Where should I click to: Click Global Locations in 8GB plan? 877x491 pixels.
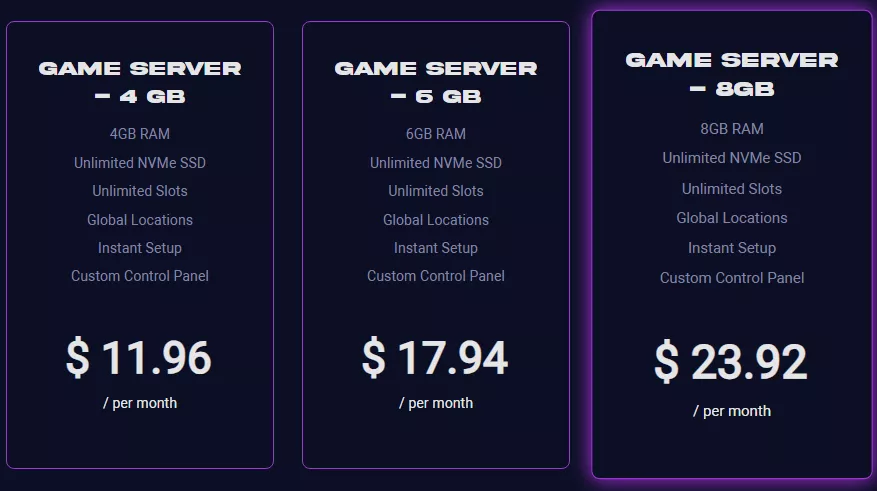point(732,218)
